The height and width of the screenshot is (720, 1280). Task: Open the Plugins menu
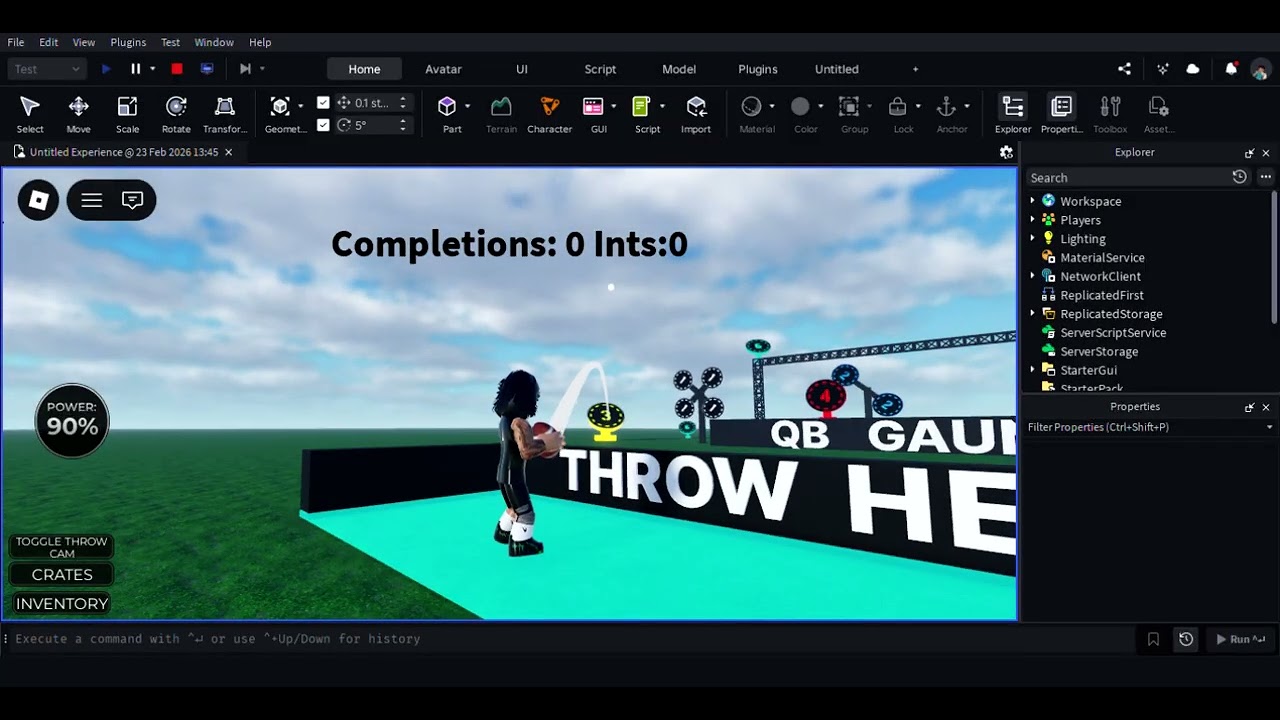(x=128, y=42)
